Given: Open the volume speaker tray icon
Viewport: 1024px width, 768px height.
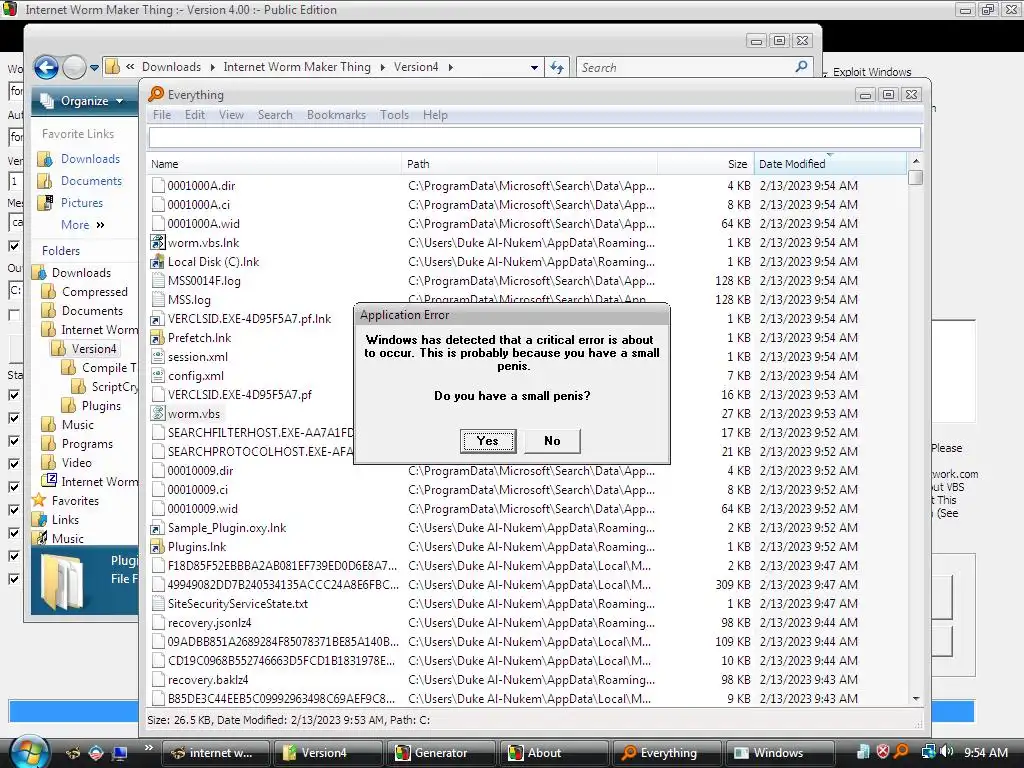Looking at the screenshot, I should [x=947, y=752].
